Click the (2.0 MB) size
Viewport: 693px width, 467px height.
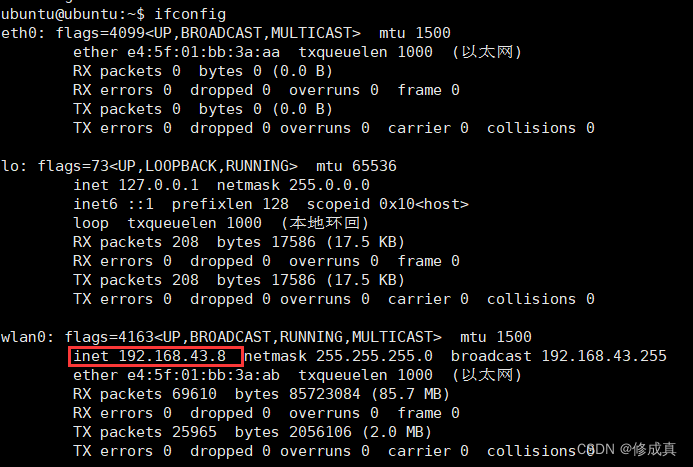pos(396,432)
